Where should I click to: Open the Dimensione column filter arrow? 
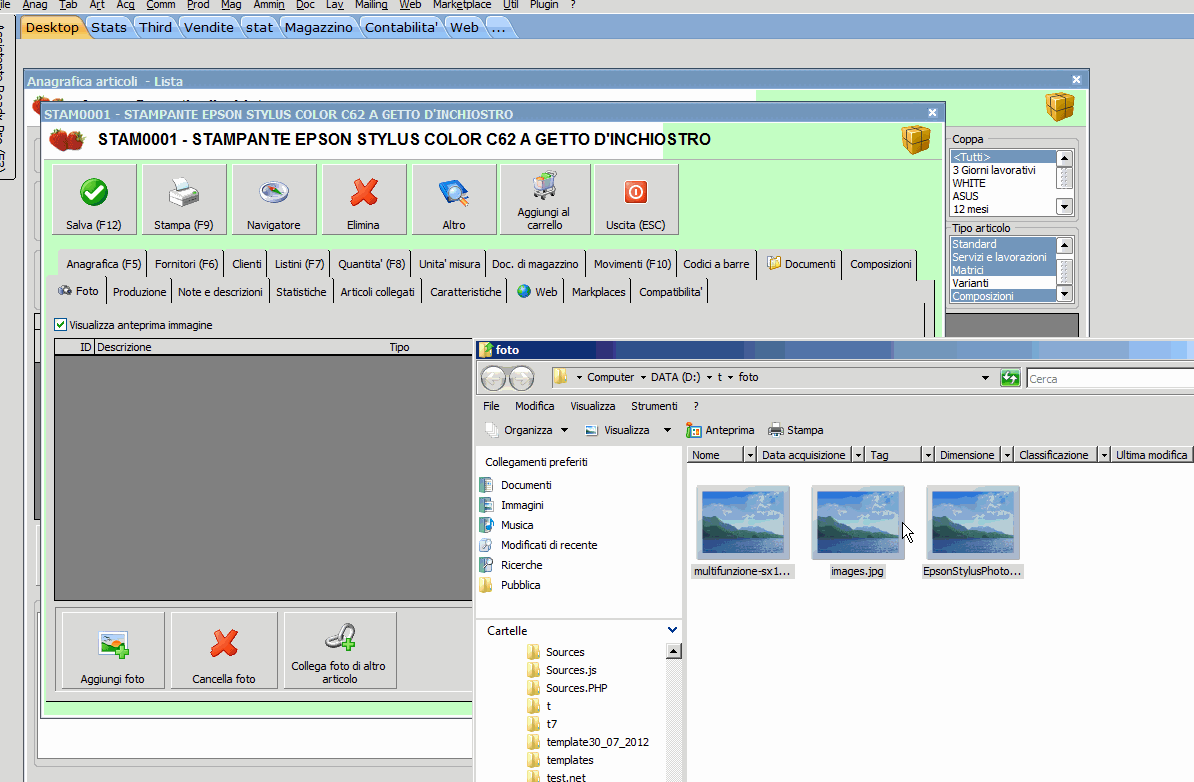click(1007, 455)
